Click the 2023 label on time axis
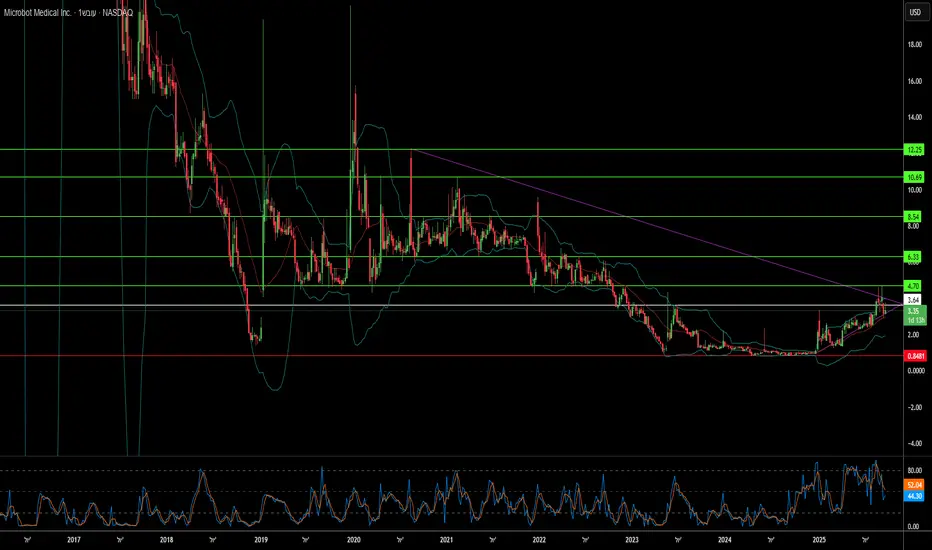Viewport: 932px width, 550px height. point(632,540)
